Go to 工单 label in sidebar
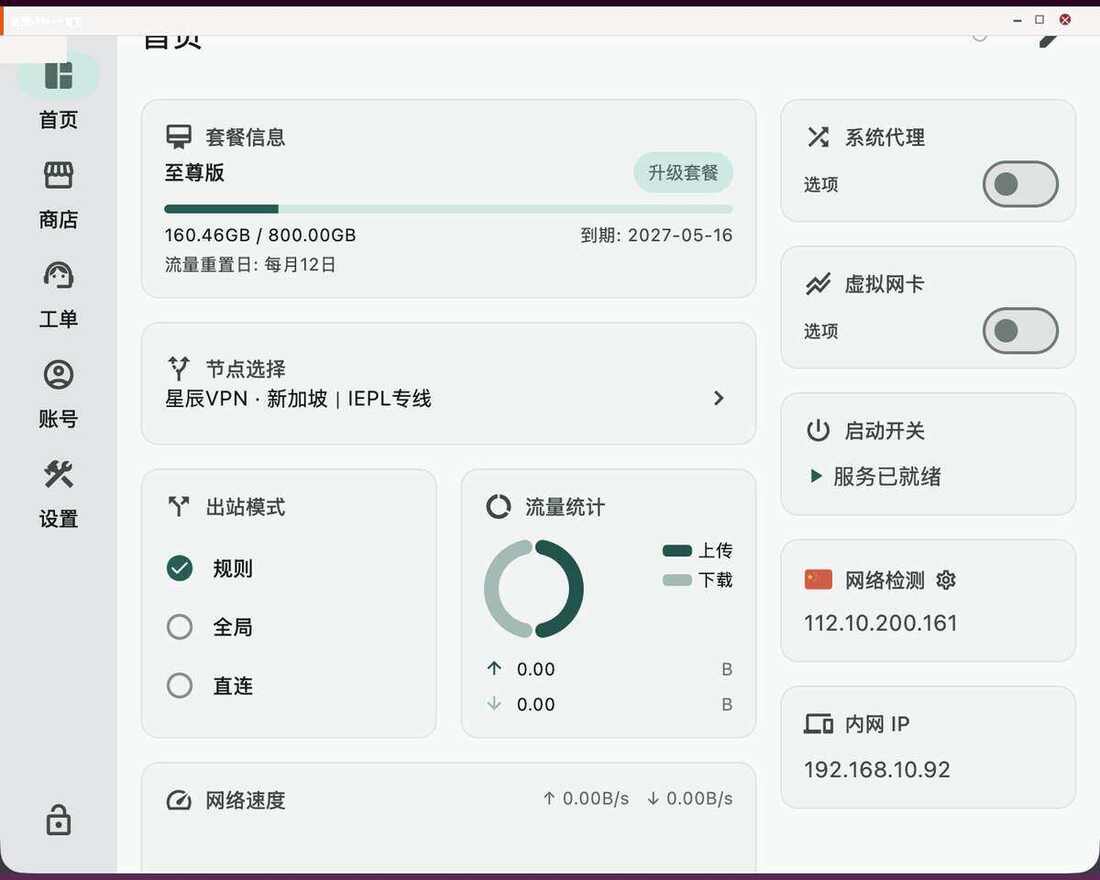This screenshot has height=880, width=1100. point(58,319)
